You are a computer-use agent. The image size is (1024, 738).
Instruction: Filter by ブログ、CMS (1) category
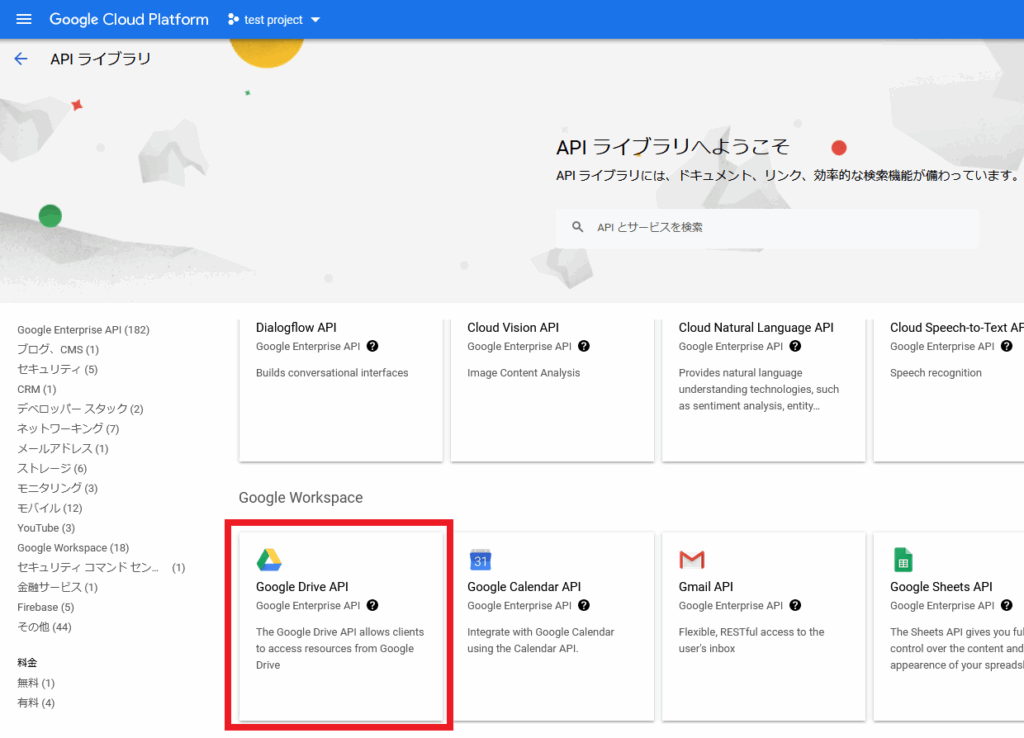pos(58,349)
